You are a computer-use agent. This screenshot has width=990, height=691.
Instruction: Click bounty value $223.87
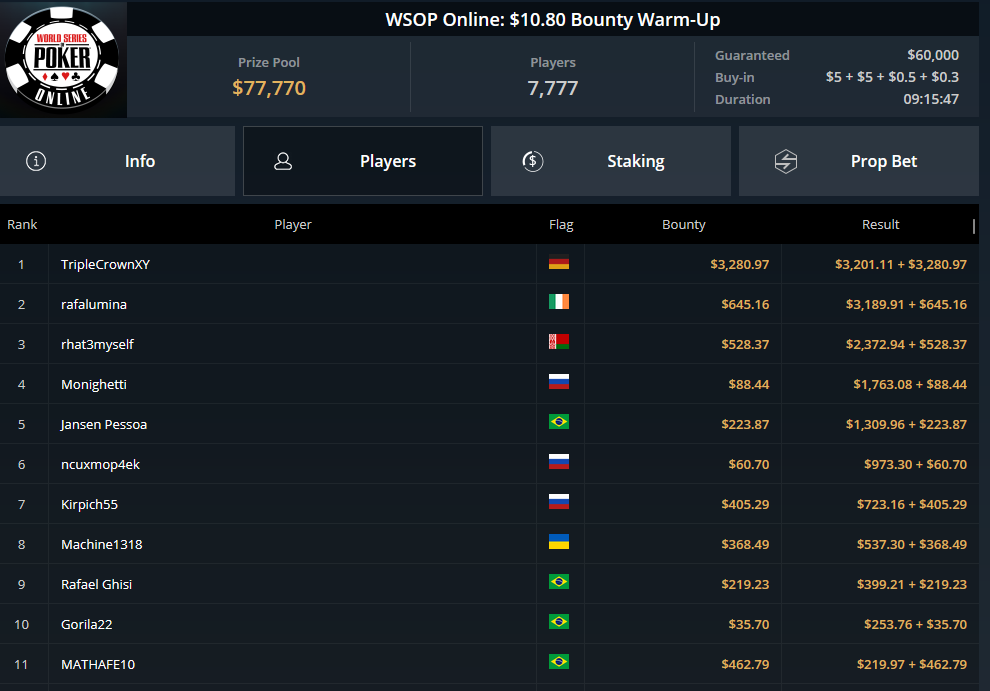click(746, 424)
